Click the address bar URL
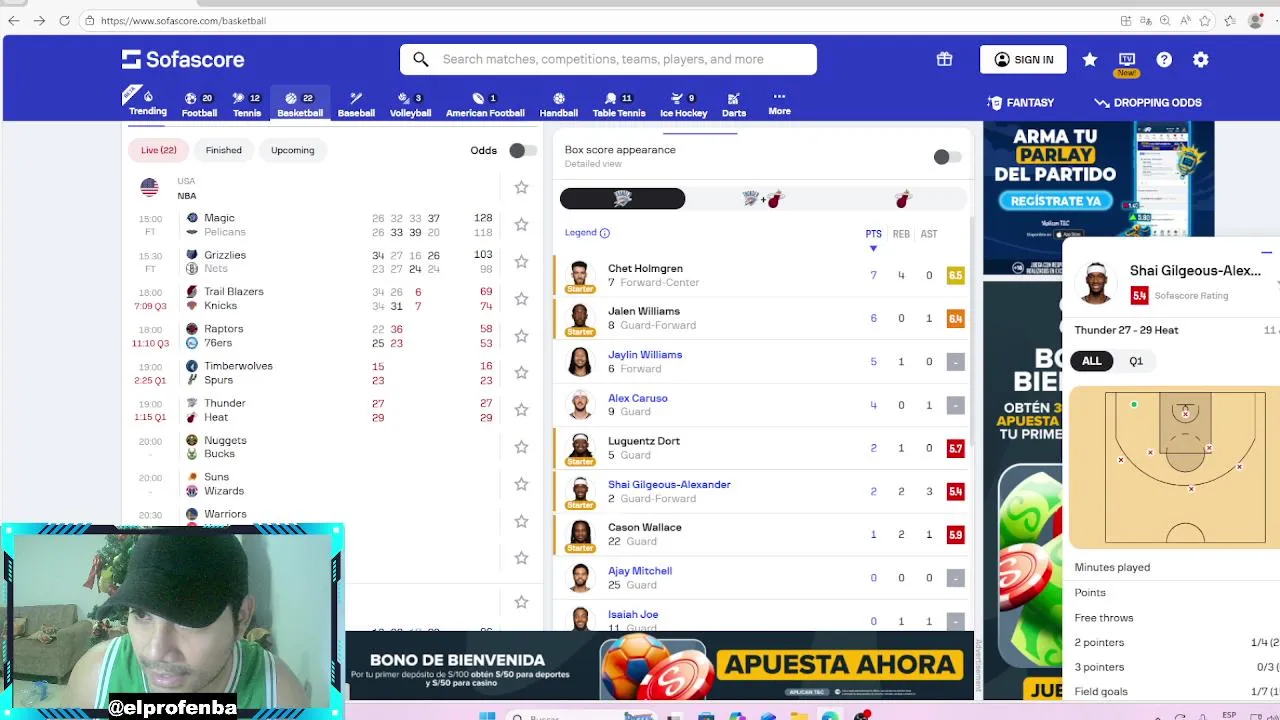Screen dimensions: 1280x720 [x=183, y=20]
